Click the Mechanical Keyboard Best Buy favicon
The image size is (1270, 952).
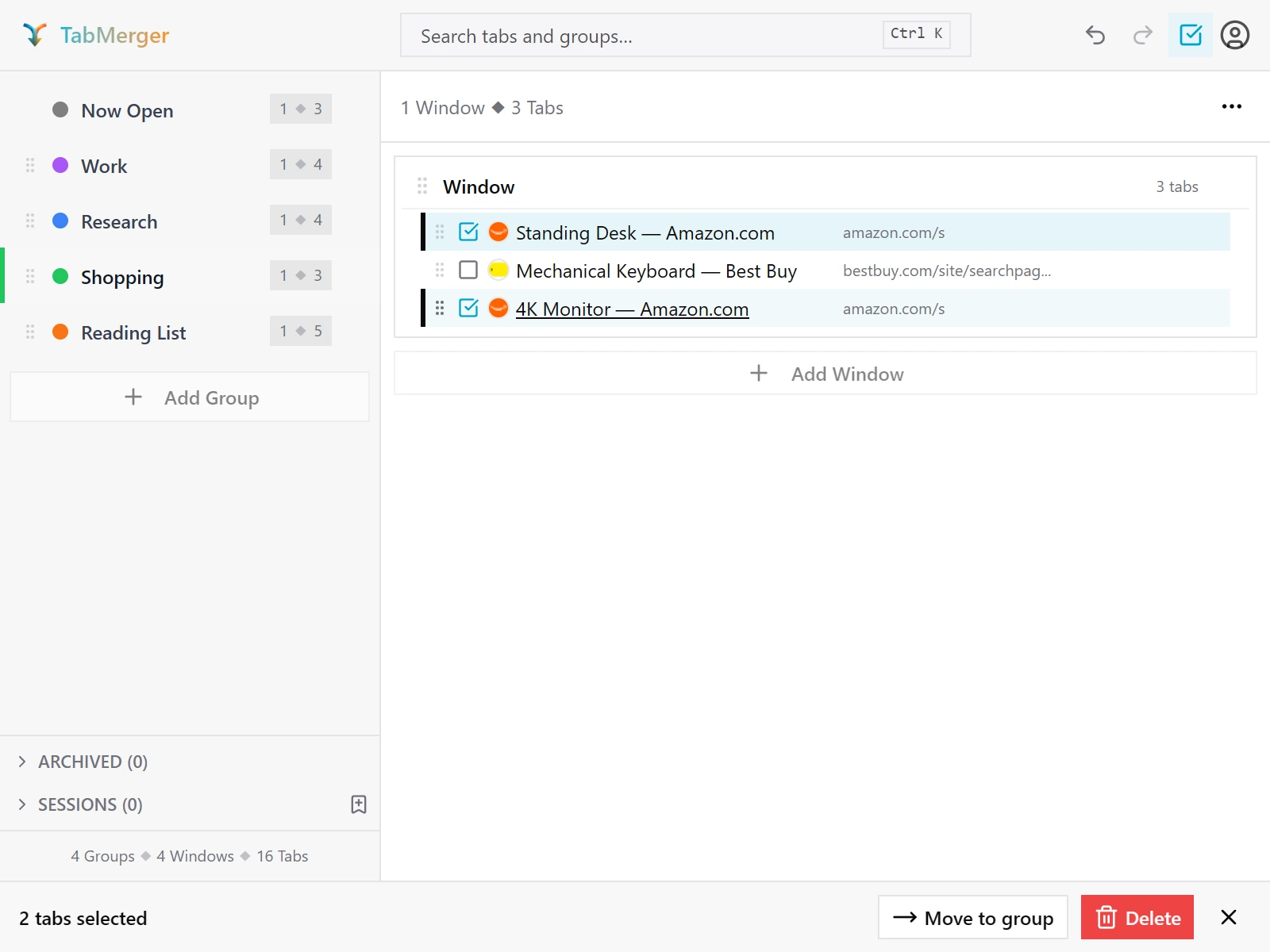coord(498,270)
